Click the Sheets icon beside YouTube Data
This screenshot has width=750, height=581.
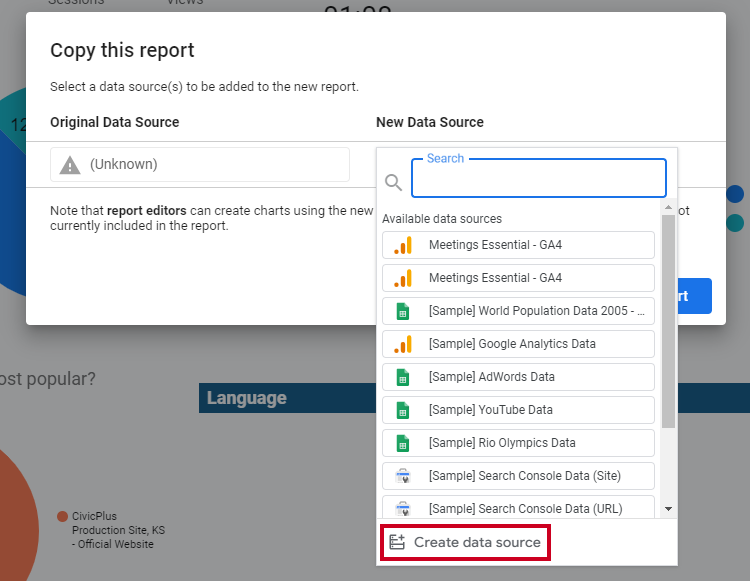[403, 410]
